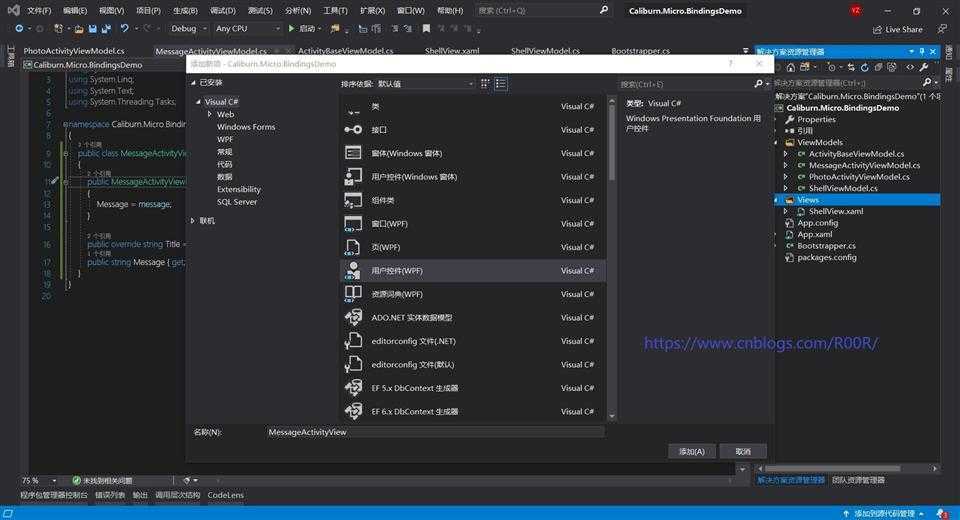Click the Save icon in toolbar

[x=92, y=29]
